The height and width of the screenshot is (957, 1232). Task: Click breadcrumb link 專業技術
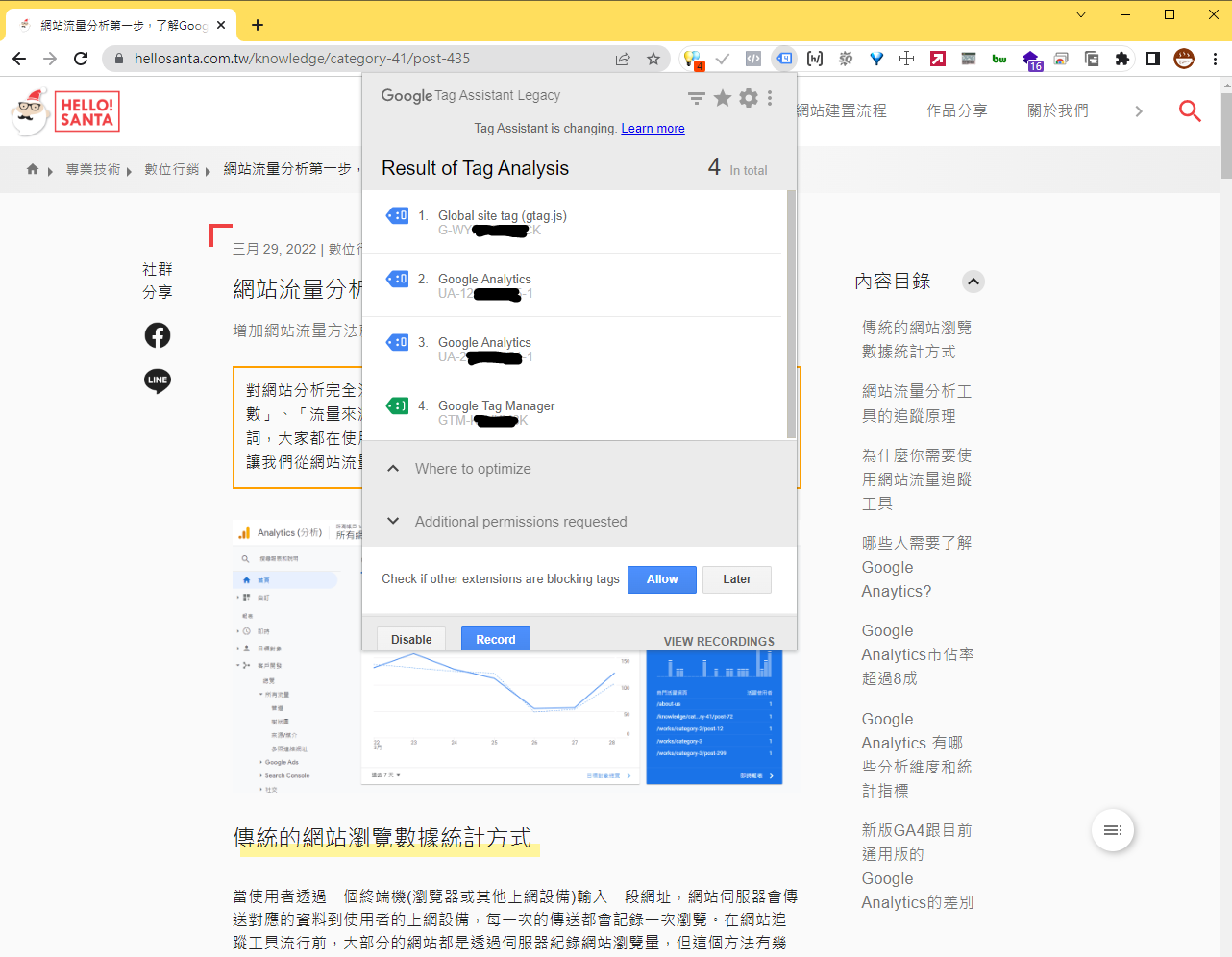[93, 169]
